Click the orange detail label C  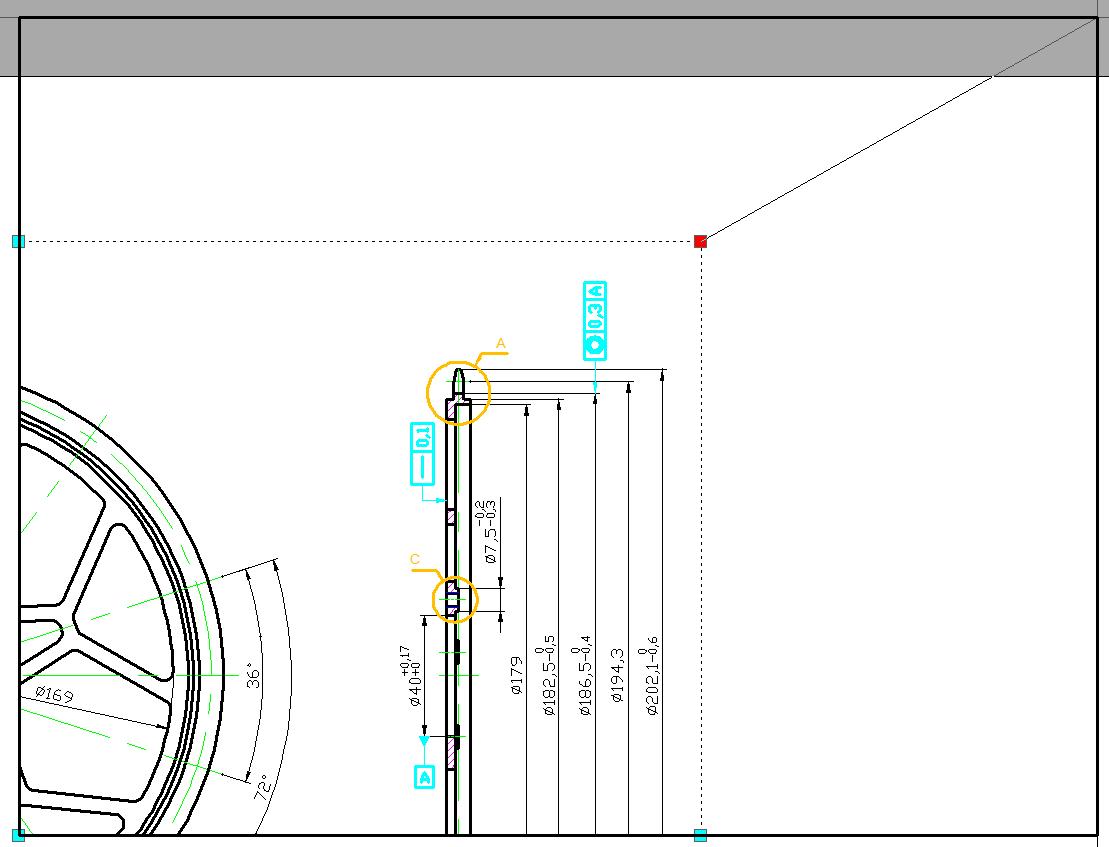point(415,559)
